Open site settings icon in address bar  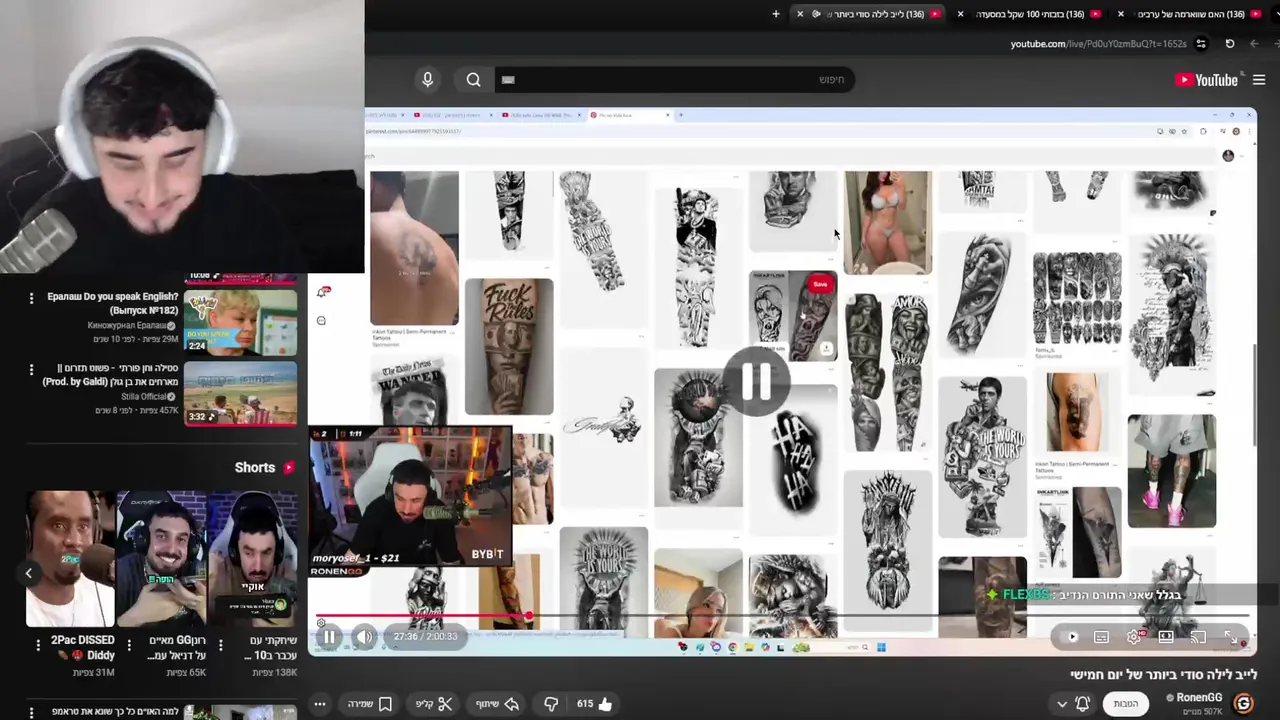(1201, 44)
